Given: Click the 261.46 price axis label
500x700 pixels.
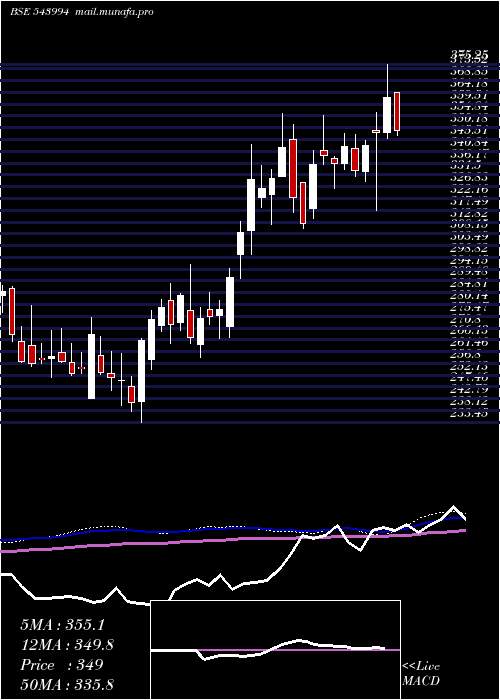Looking at the screenshot, I should [x=468, y=343].
